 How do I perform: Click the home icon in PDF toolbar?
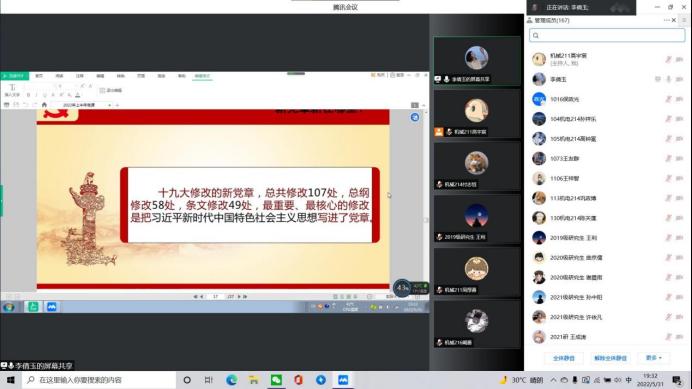point(44,105)
